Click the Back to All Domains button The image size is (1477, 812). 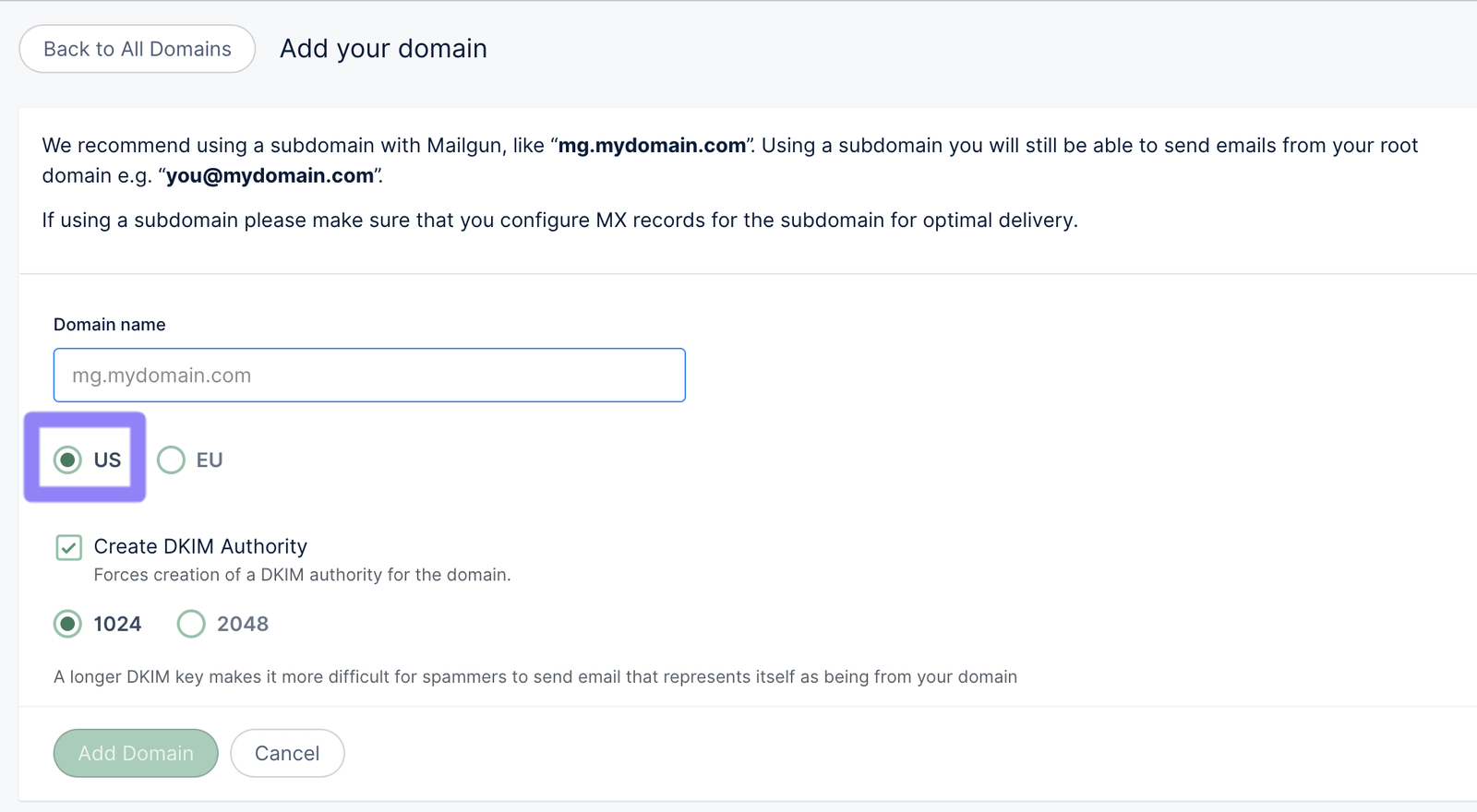click(137, 49)
